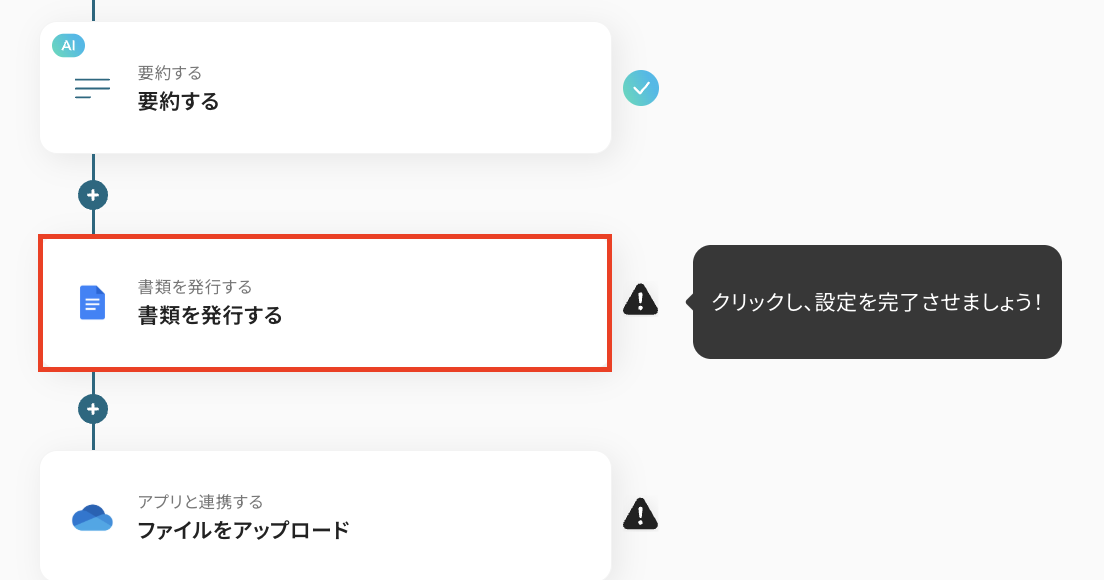This screenshot has height=580, width=1104.
Task: Click the teal completed checkmark icon
Action: tap(641, 88)
